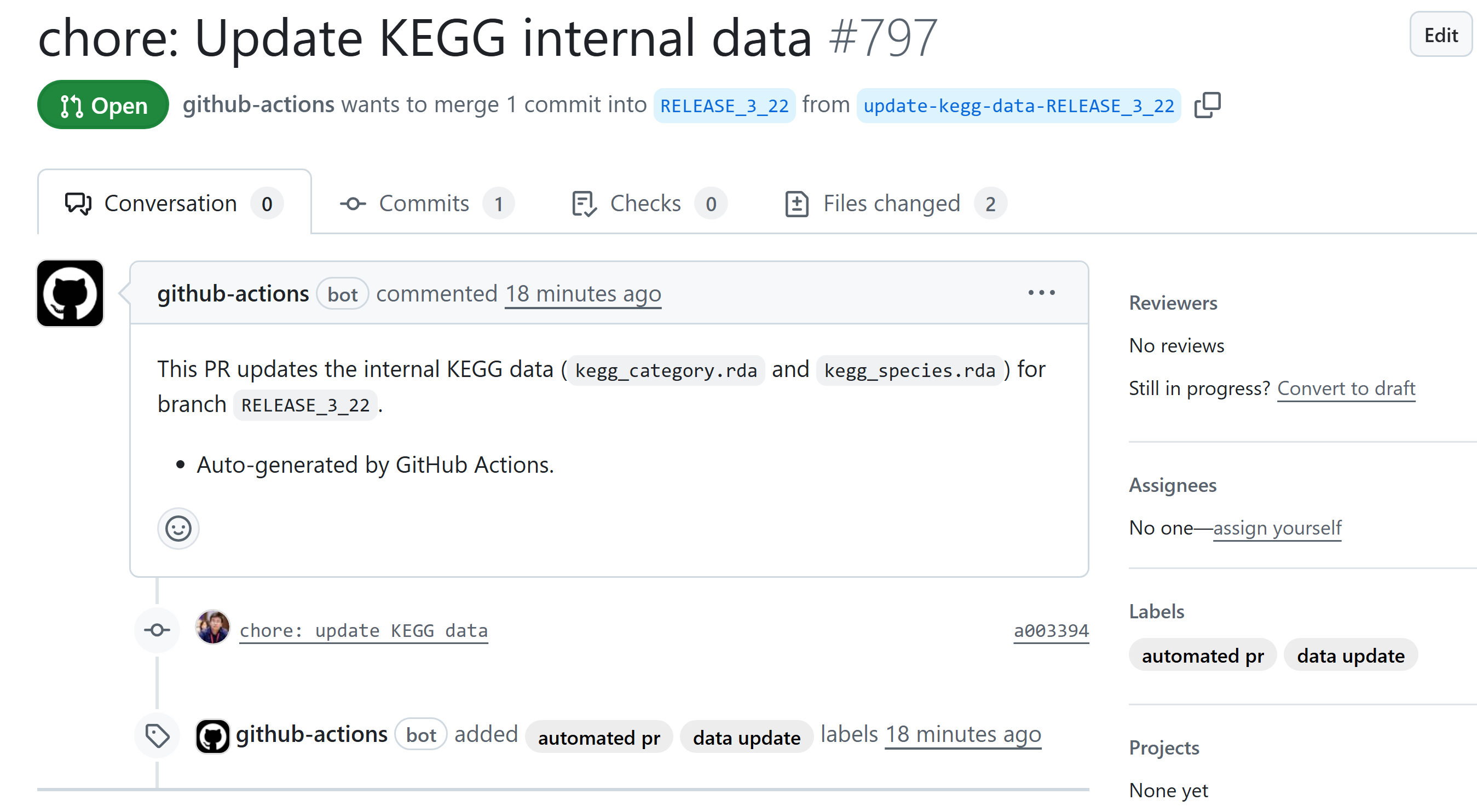Open commit hash a003394
The image size is (1477, 812).
click(1051, 631)
